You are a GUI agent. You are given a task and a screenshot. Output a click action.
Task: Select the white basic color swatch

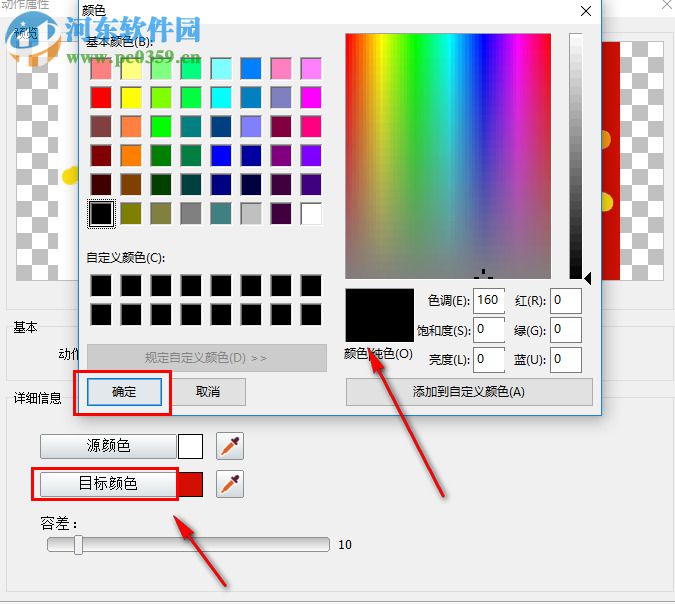pyautogui.click(x=311, y=214)
